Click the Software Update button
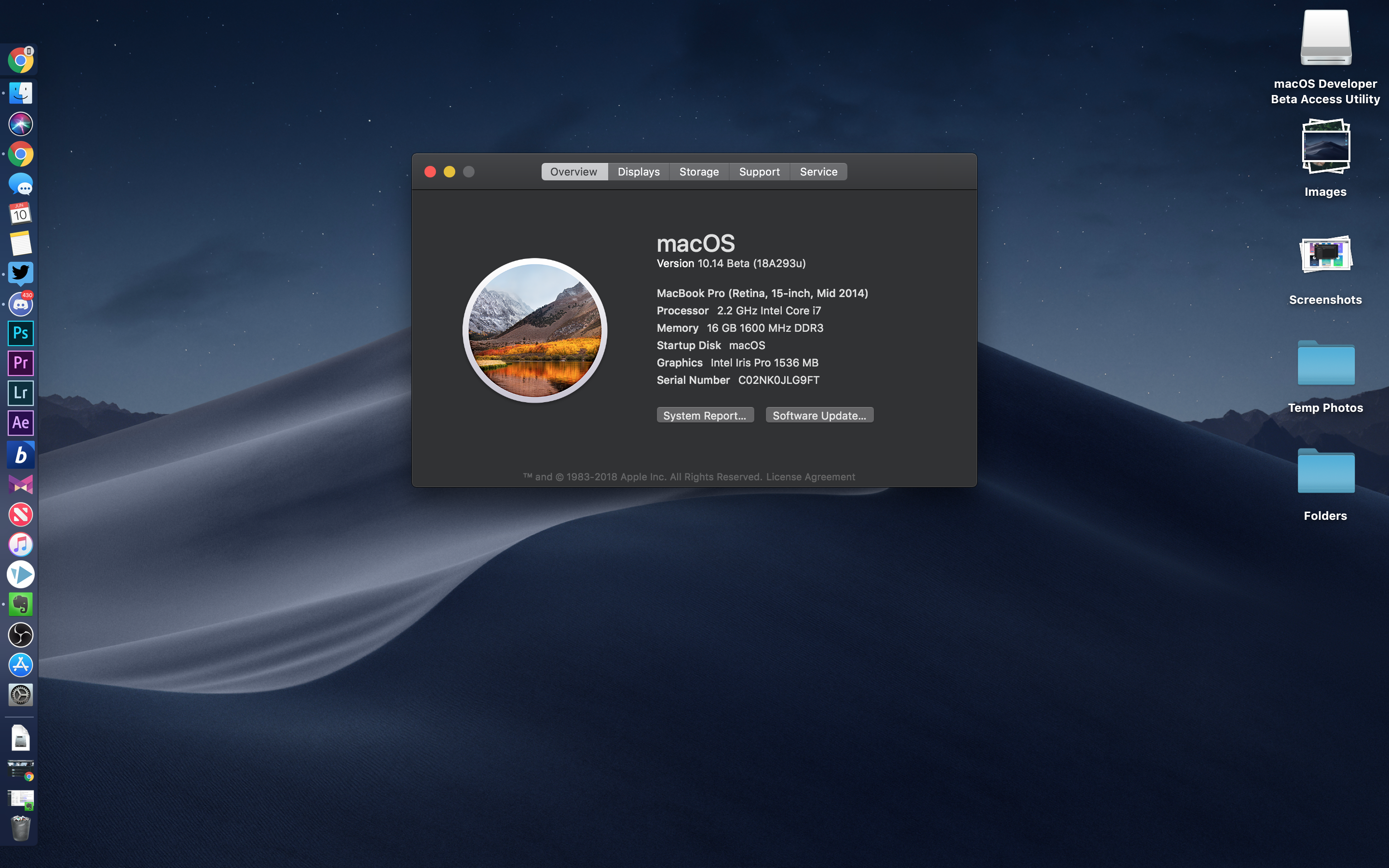Image resolution: width=1389 pixels, height=868 pixels. 819,415
